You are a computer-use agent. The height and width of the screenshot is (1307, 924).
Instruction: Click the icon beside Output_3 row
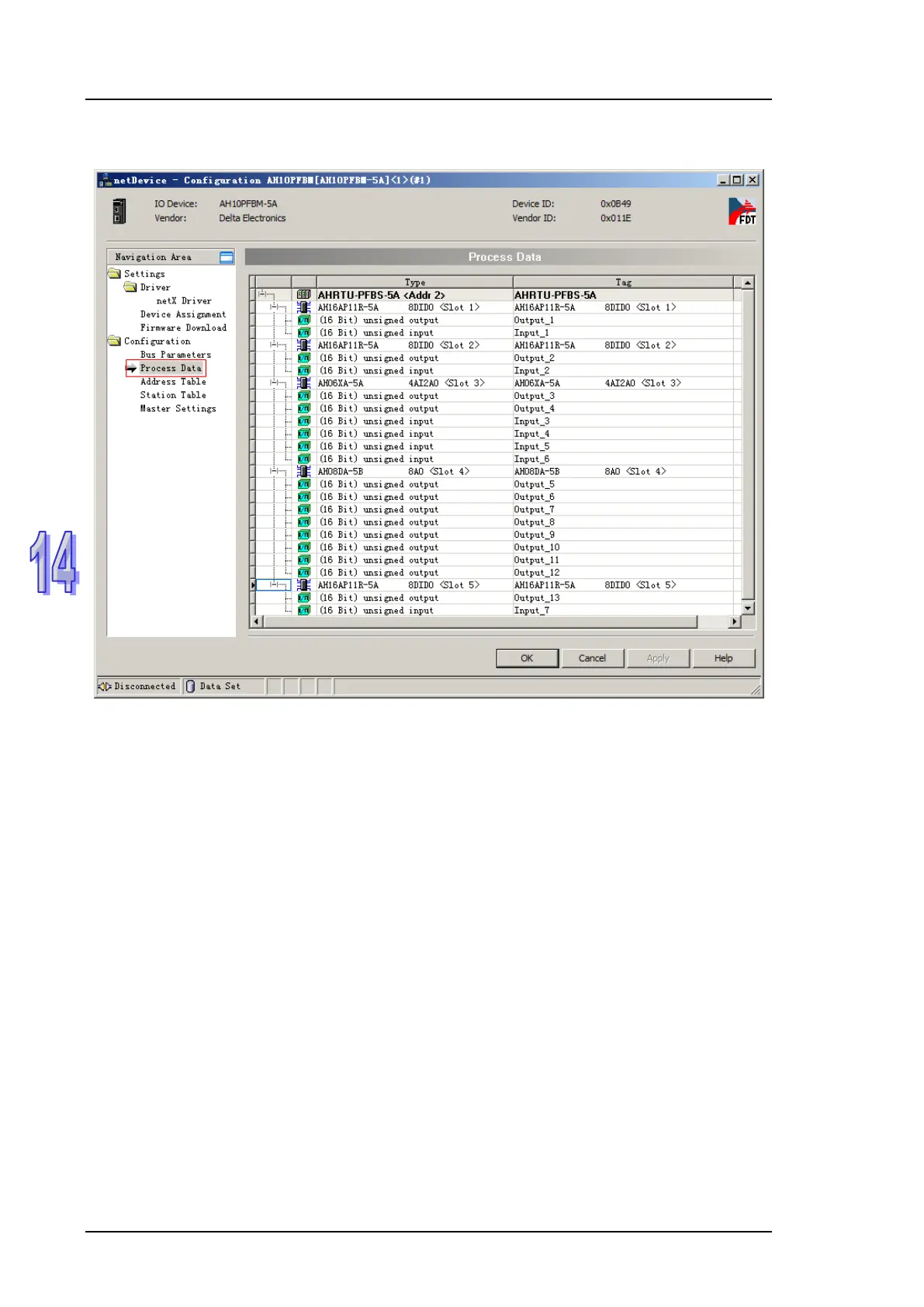(x=304, y=396)
